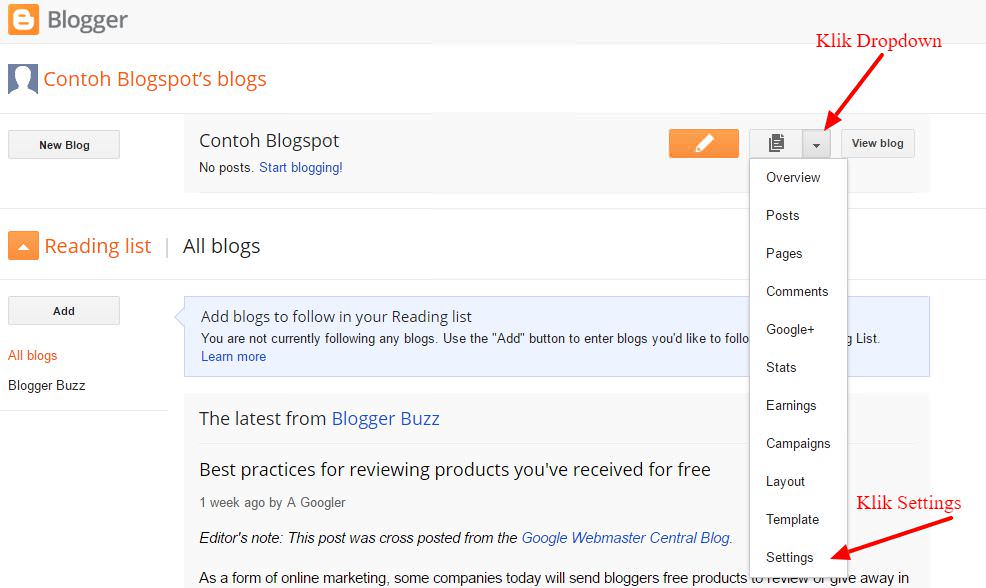The width and height of the screenshot is (986, 588).
Task: Open Posts from the blog menu
Action: pos(782,215)
